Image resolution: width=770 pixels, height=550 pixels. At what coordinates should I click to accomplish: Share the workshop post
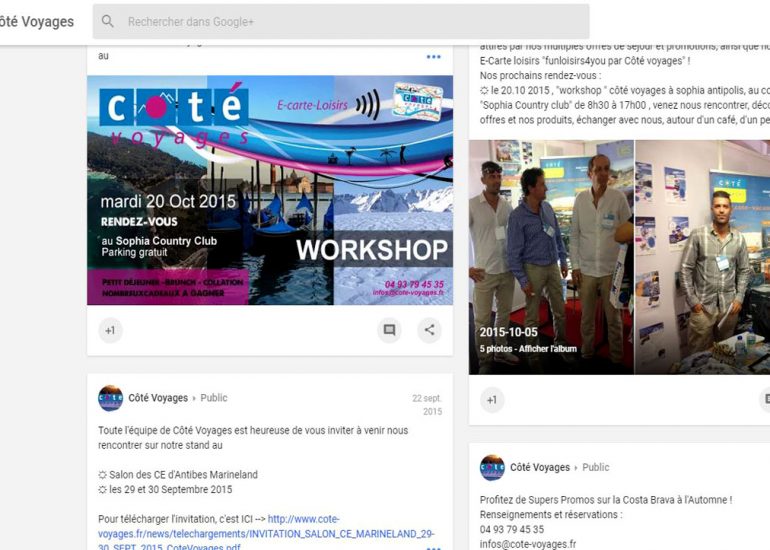pyautogui.click(x=429, y=330)
